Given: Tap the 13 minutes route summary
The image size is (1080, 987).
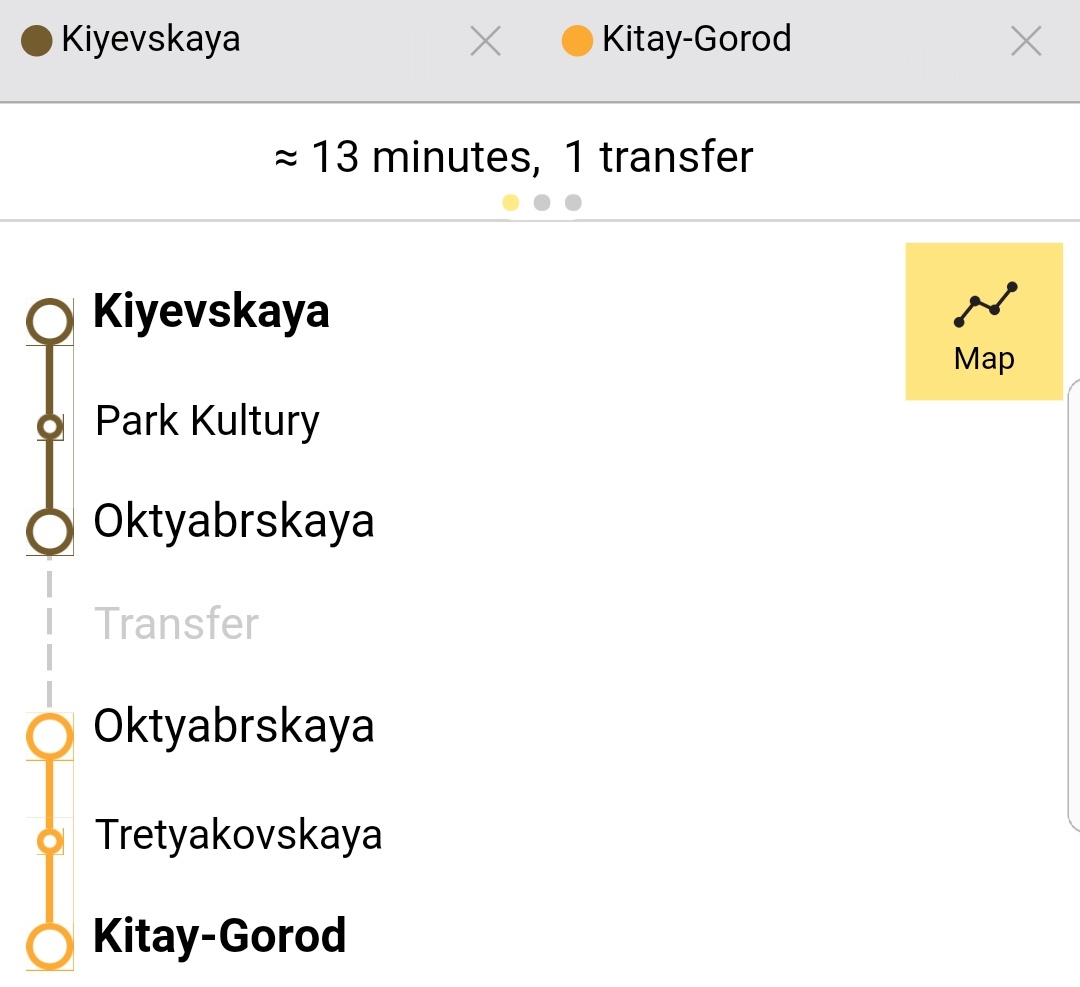Looking at the screenshot, I should point(514,157).
